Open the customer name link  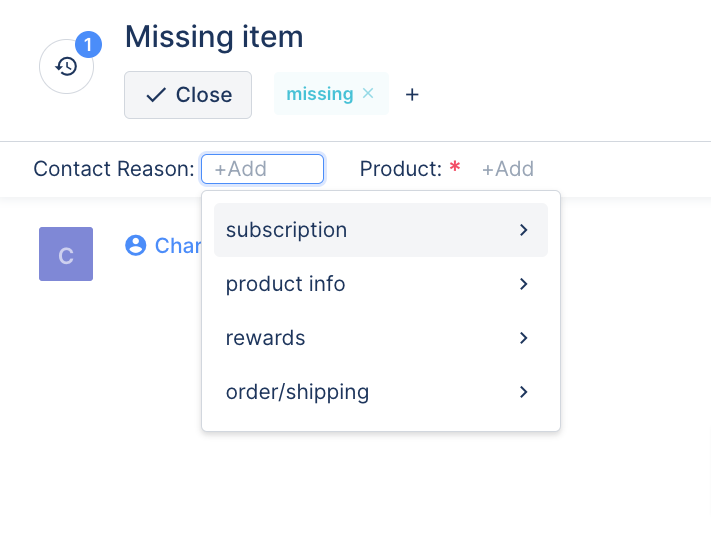coord(178,246)
